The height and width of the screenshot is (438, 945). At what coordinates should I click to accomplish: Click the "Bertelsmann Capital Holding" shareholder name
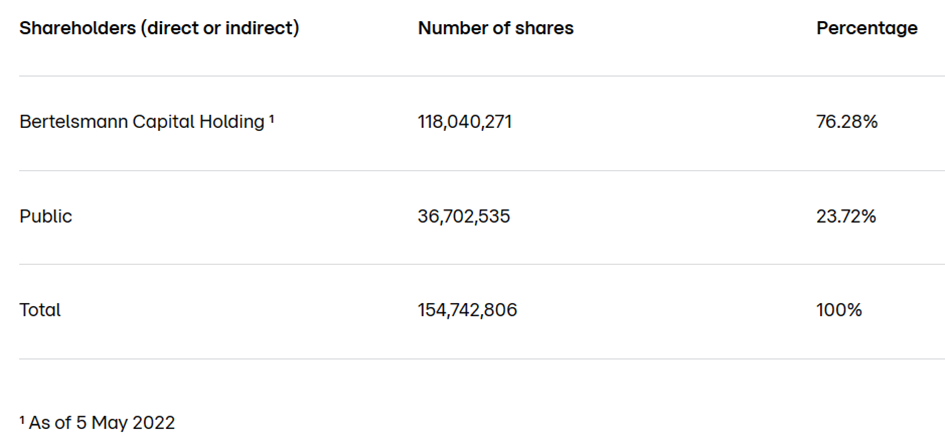coord(142,122)
